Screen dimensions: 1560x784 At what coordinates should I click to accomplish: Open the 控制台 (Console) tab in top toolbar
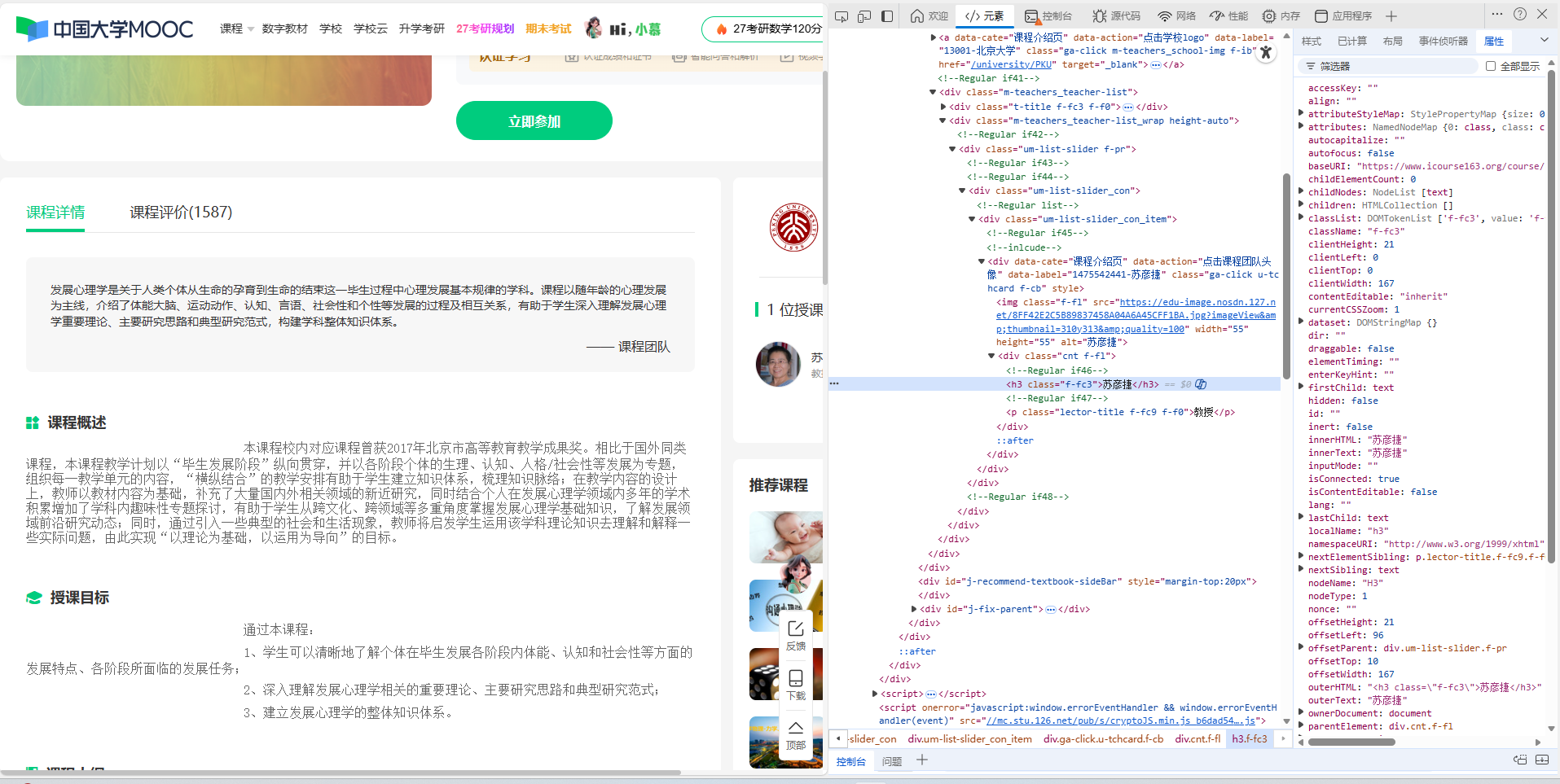(1048, 15)
